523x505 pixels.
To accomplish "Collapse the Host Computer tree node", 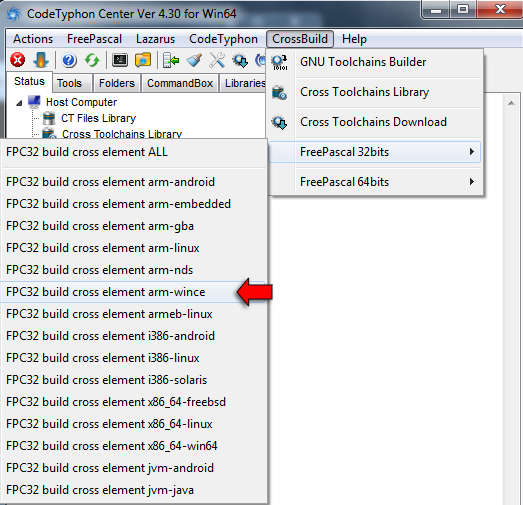I will point(19,103).
